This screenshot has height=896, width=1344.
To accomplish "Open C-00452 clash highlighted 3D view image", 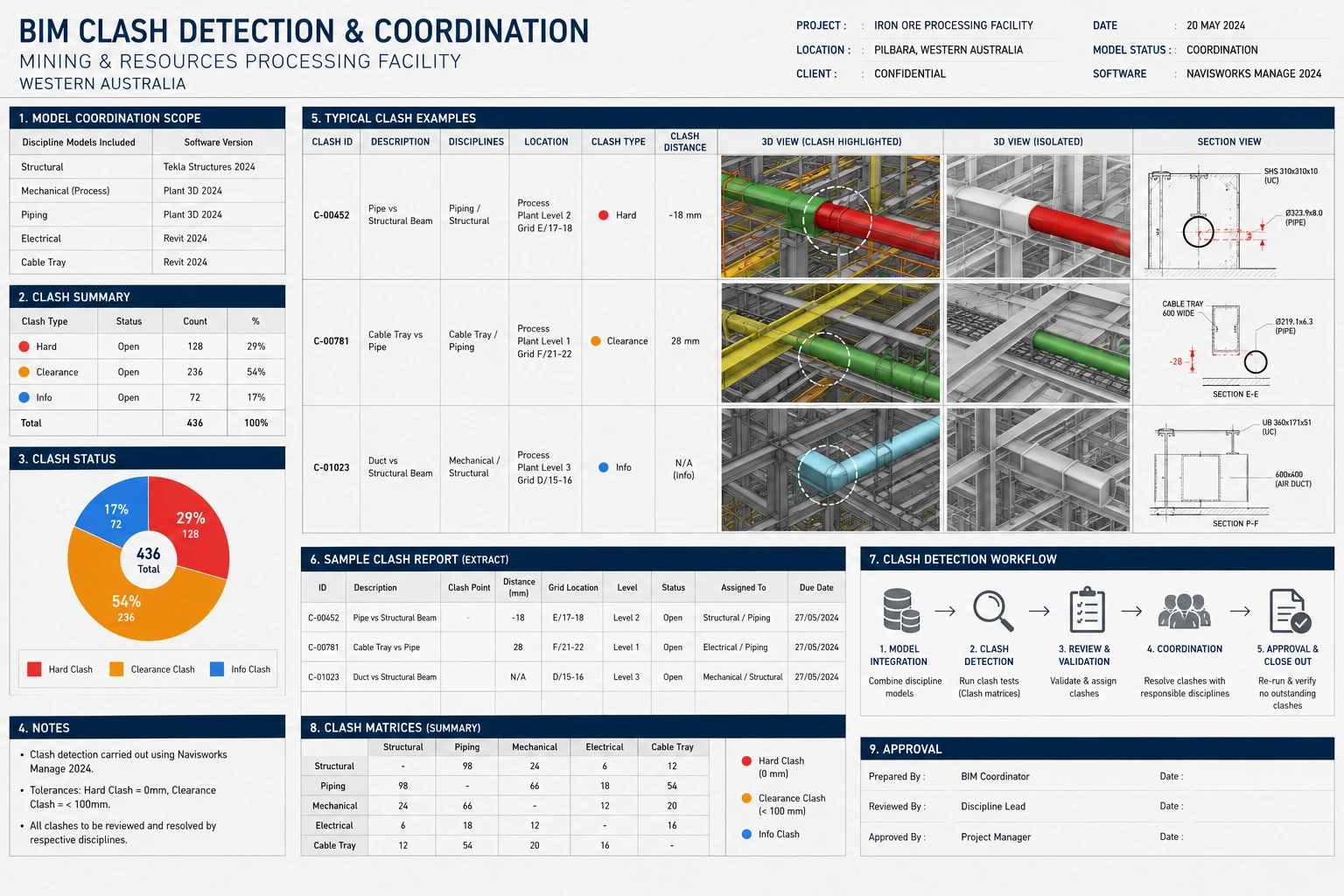I will 830,217.
